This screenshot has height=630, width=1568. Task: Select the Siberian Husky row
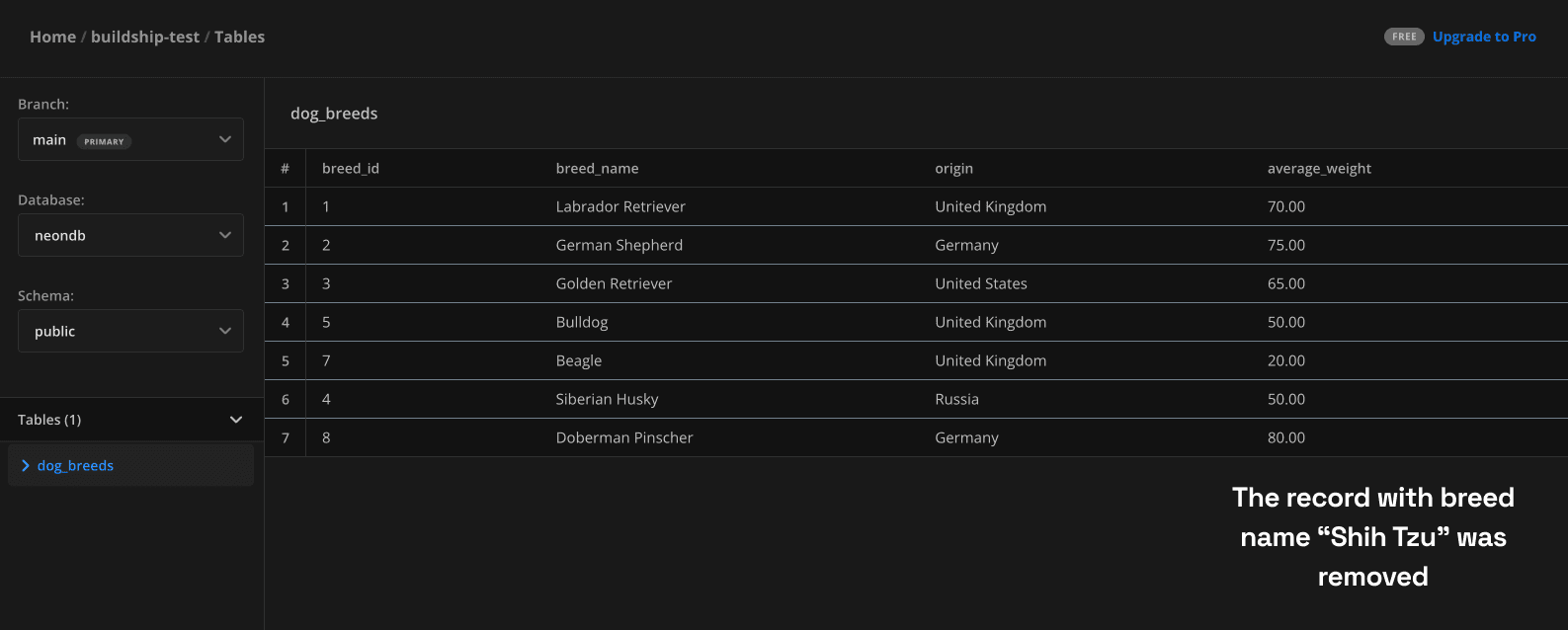[607, 399]
